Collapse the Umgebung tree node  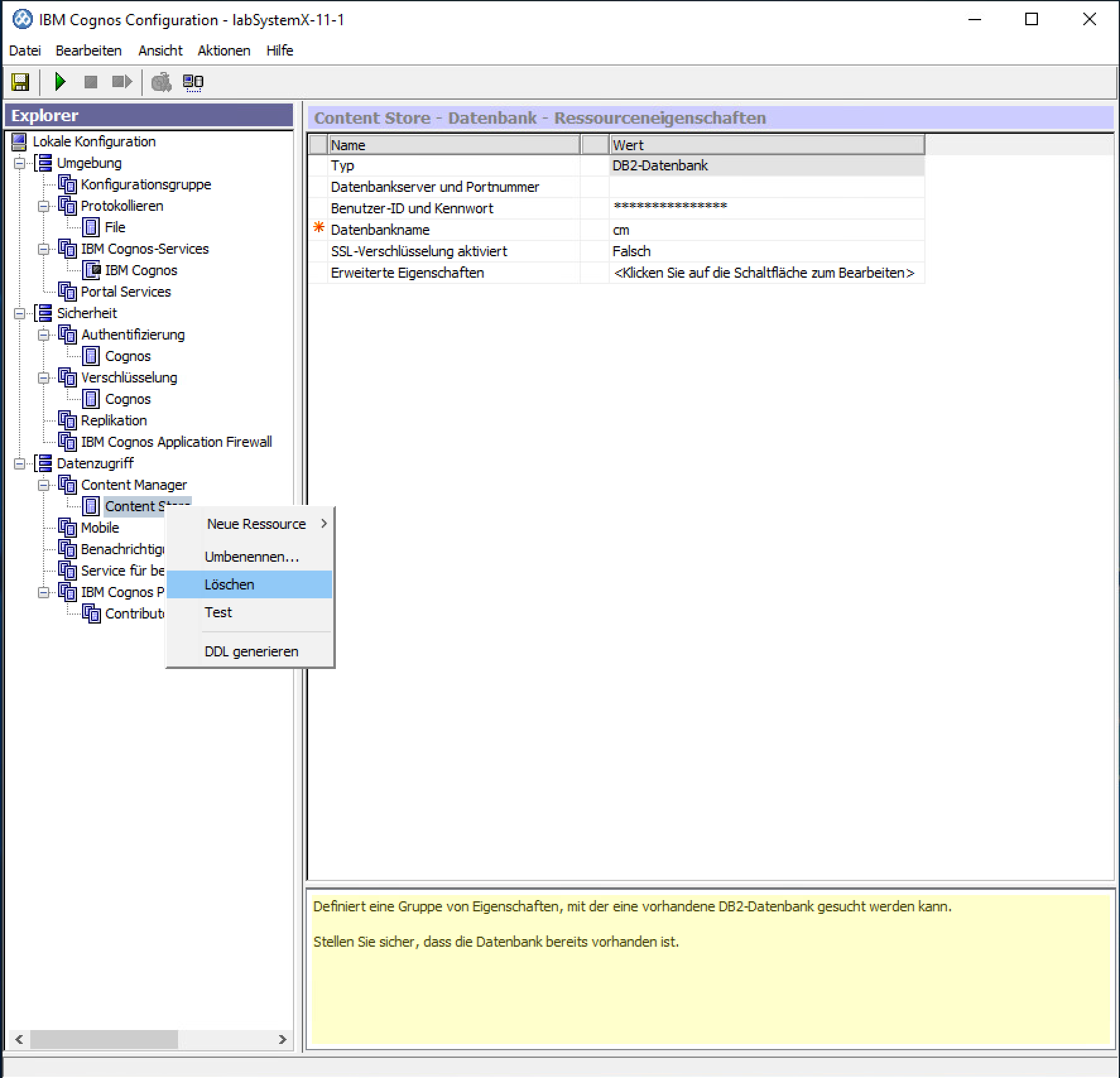pos(20,163)
